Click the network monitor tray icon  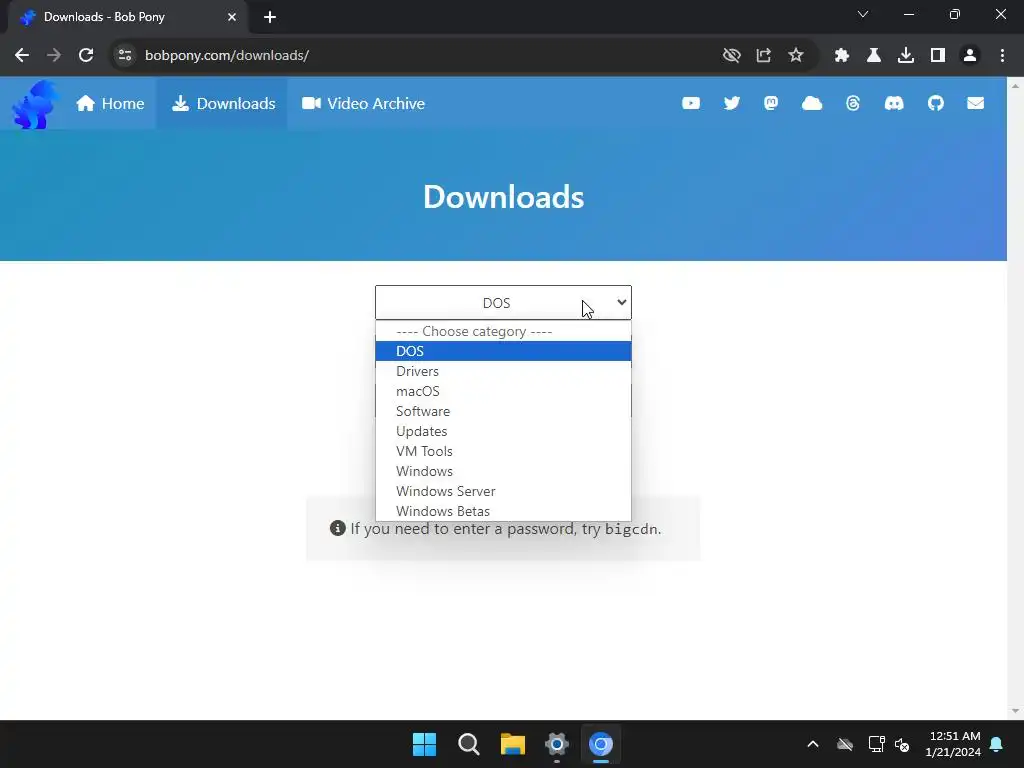coord(876,744)
